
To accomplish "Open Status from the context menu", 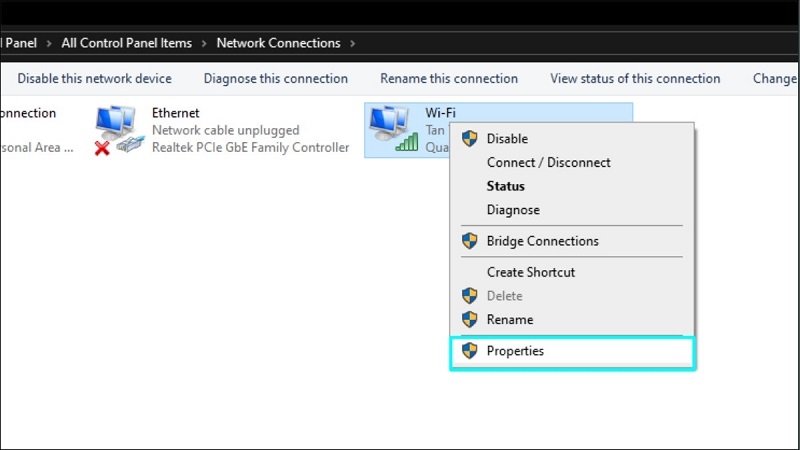I will tap(505, 186).
